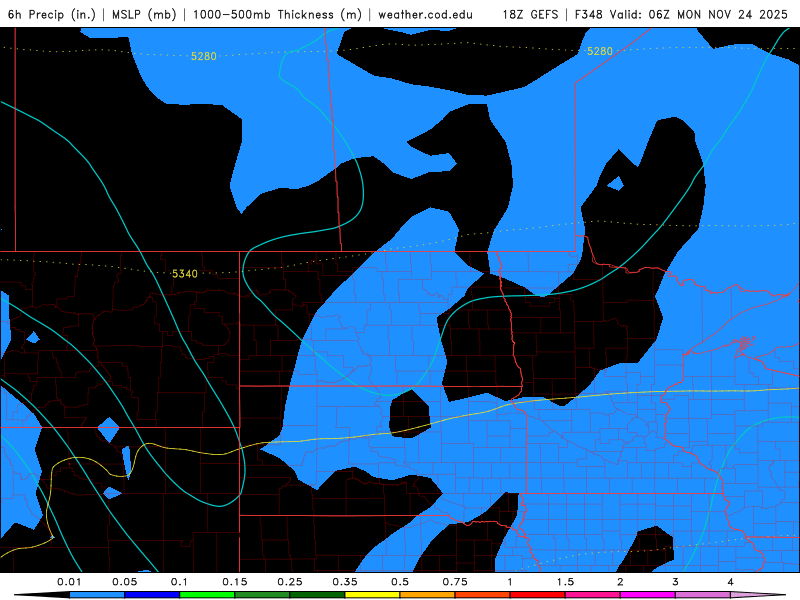The image size is (800, 600).
Task: Click the "0.01" legend value
Action: [x=69, y=582]
